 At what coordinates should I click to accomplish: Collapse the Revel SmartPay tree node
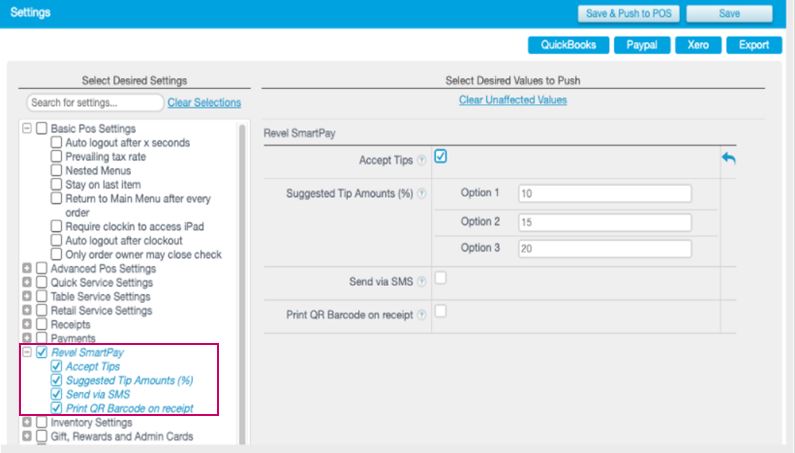(27, 353)
